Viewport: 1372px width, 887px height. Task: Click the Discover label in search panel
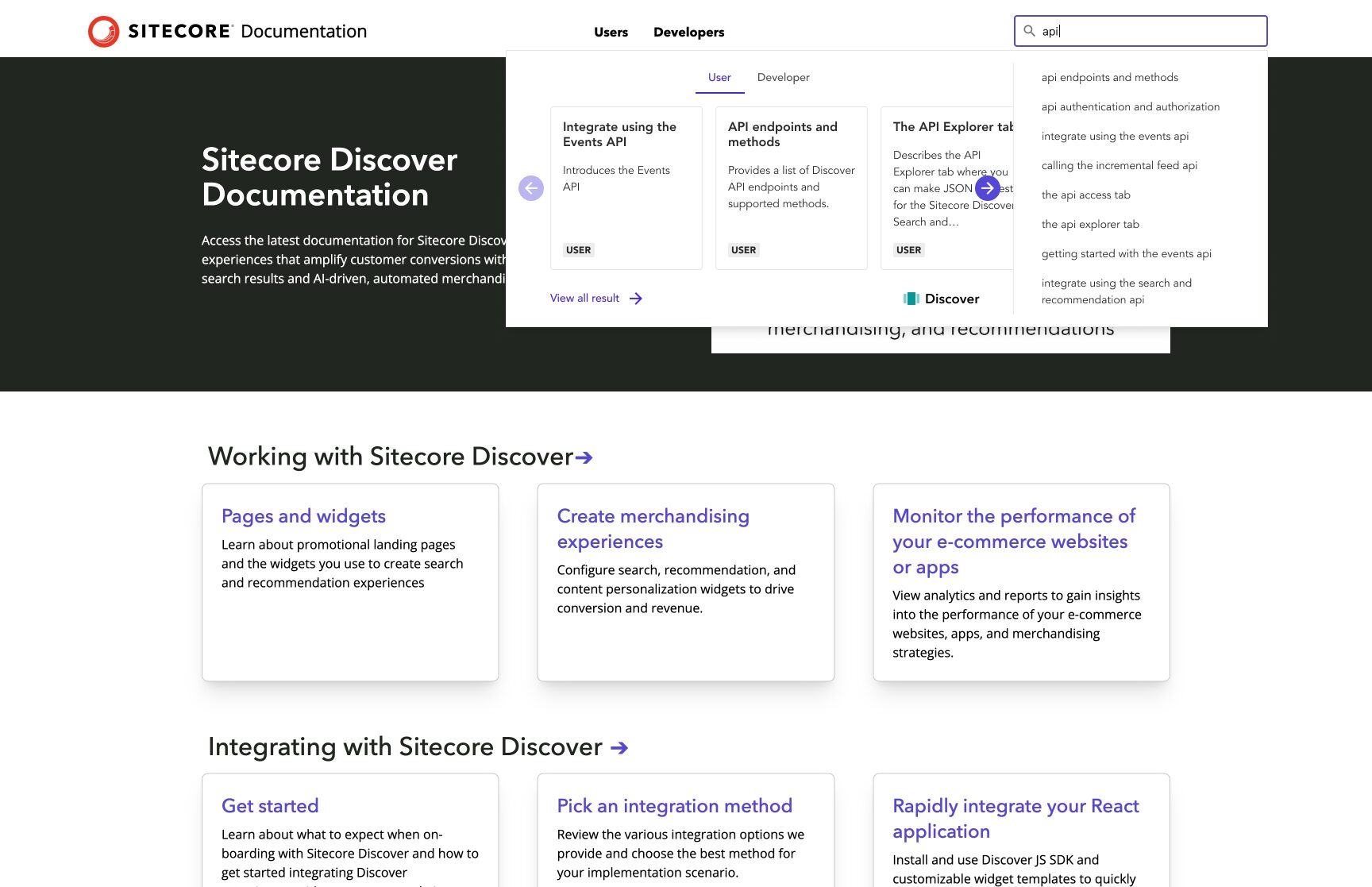pos(951,299)
